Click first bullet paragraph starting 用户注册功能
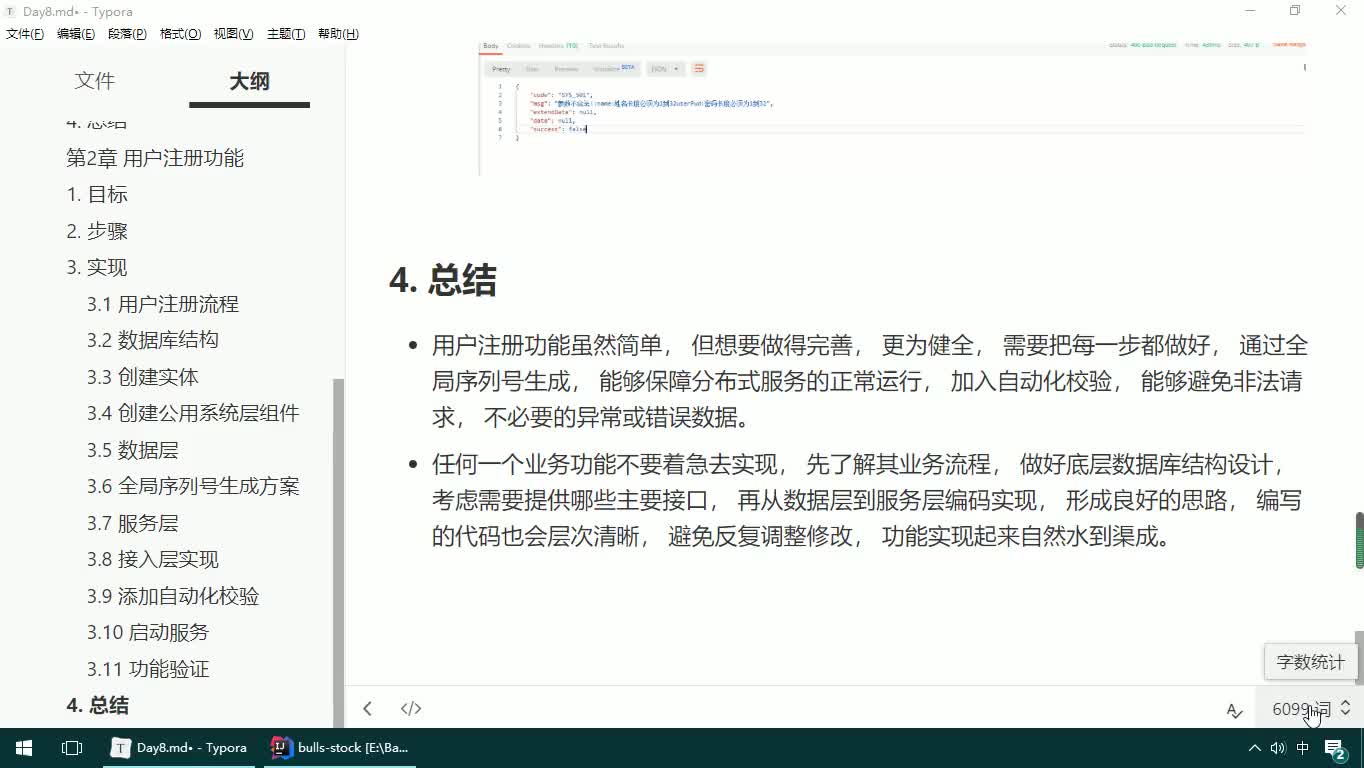The width and height of the screenshot is (1364, 768). 869,382
